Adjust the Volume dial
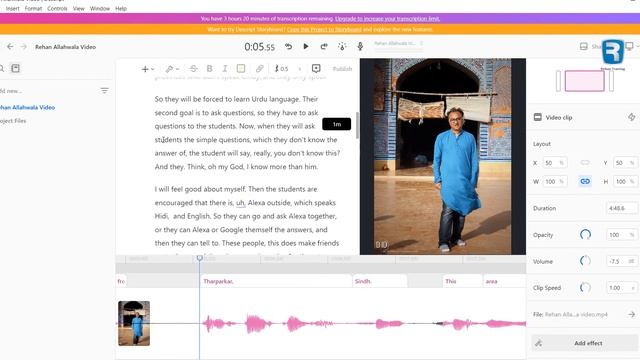The width and height of the screenshot is (640, 360). pyautogui.click(x=585, y=261)
